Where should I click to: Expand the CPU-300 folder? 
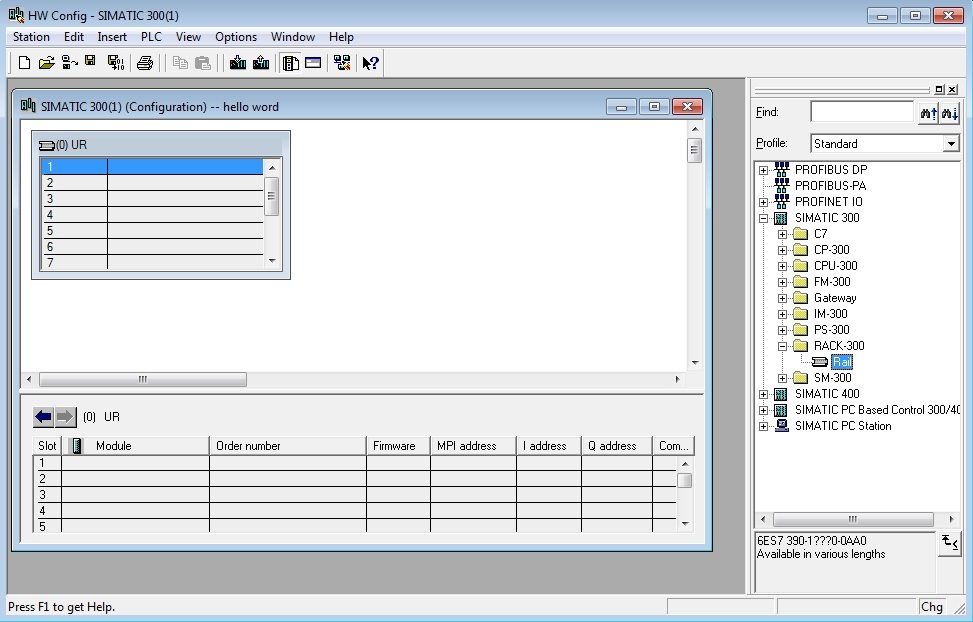[x=782, y=266]
